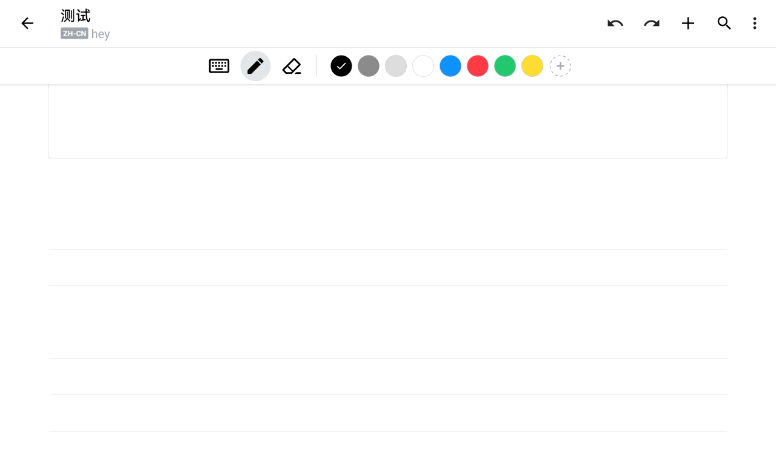Viewport: 776px width, 460px height.
Task: Pick the green color swatch
Action: [x=505, y=66]
